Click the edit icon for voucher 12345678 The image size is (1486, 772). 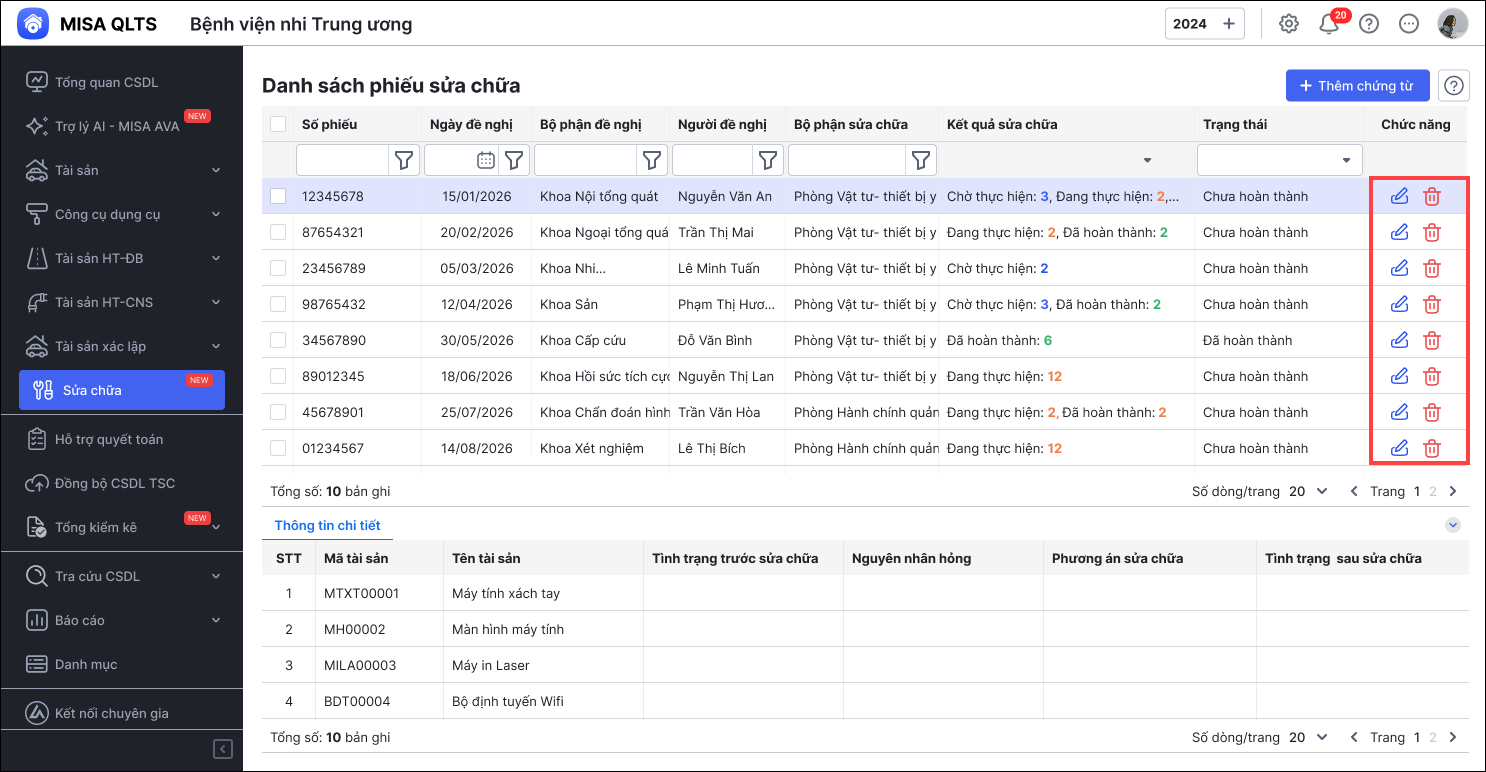pyautogui.click(x=1399, y=196)
